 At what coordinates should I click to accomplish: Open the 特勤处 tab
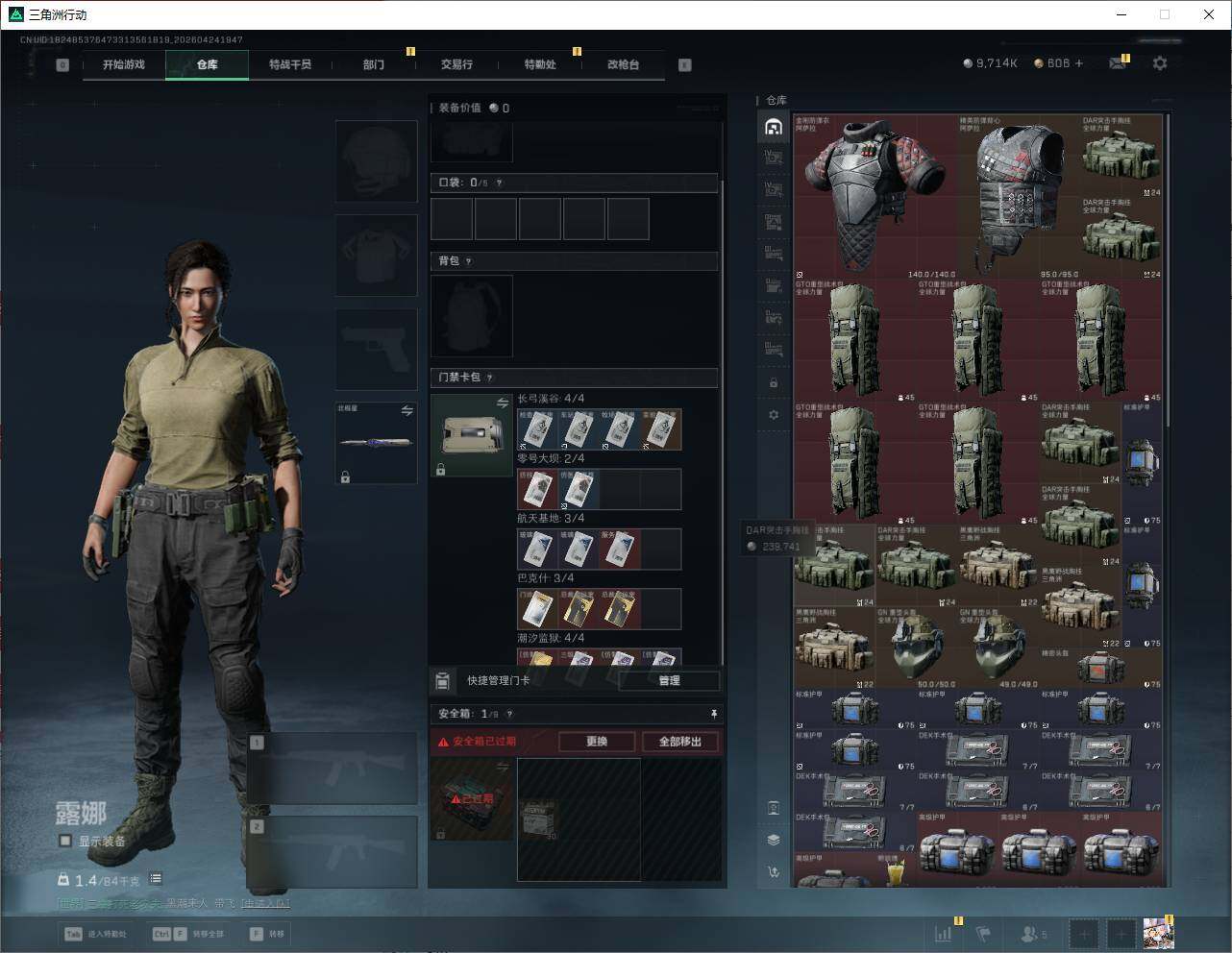click(x=540, y=64)
